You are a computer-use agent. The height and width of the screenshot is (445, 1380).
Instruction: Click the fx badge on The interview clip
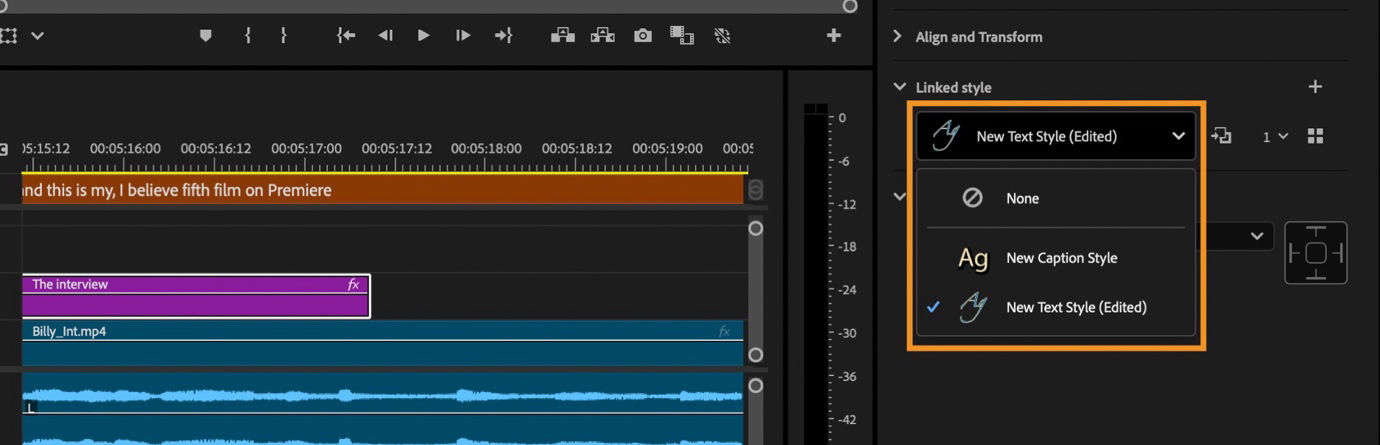(353, 285)
